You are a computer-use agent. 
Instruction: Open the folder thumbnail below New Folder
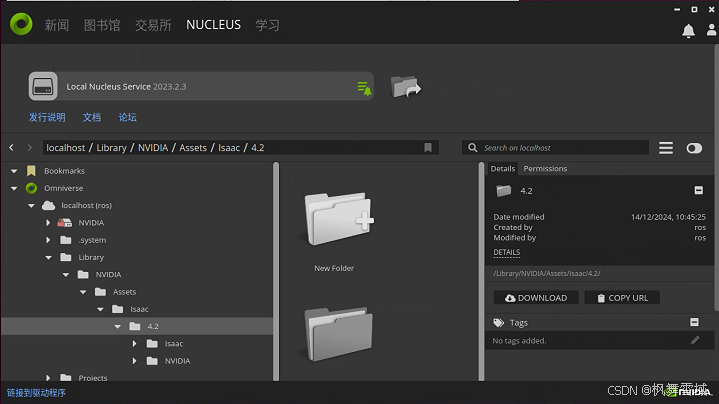pos(338,334)
